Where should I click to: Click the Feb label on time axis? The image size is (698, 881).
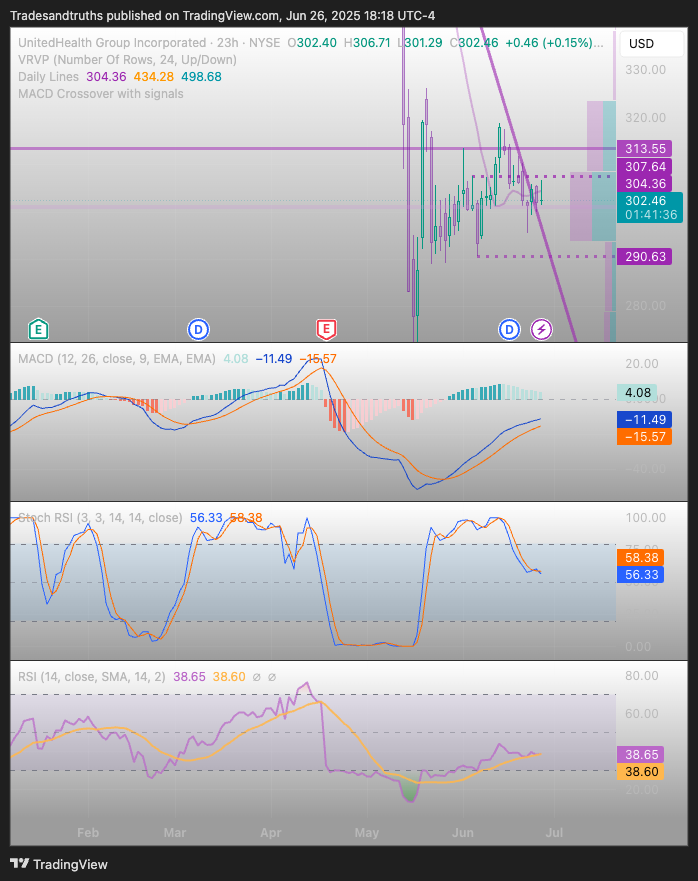(88, 833)
